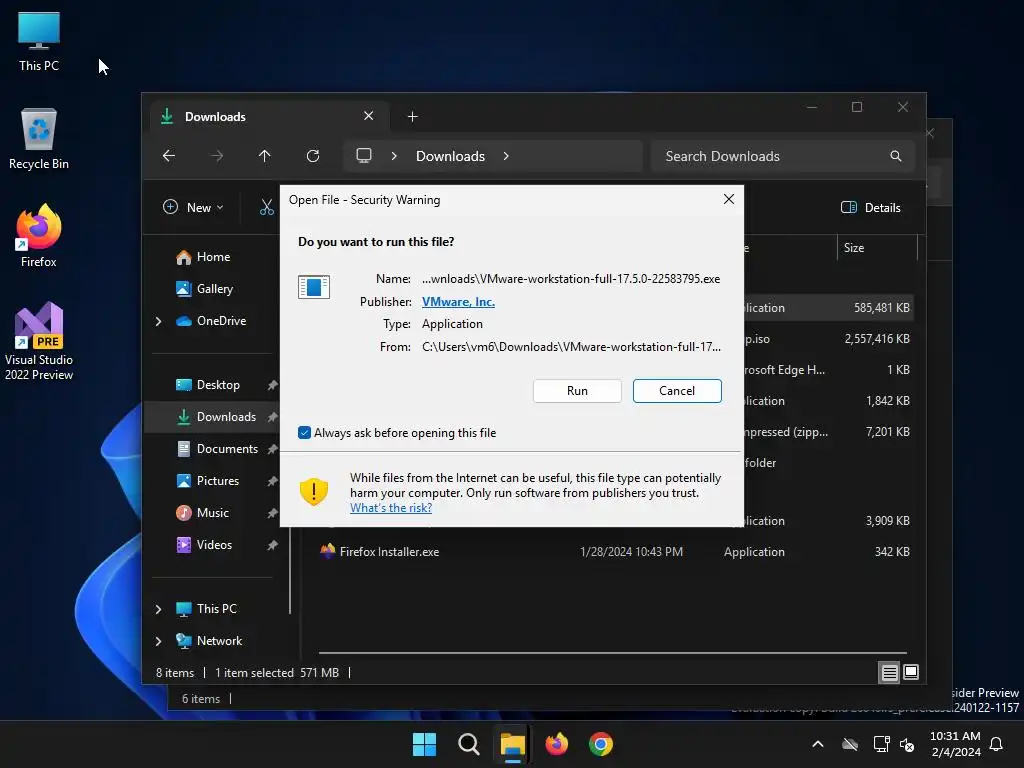
Task: Open taskbar Search
Action: pyautogui.click(x=468, y=744)
